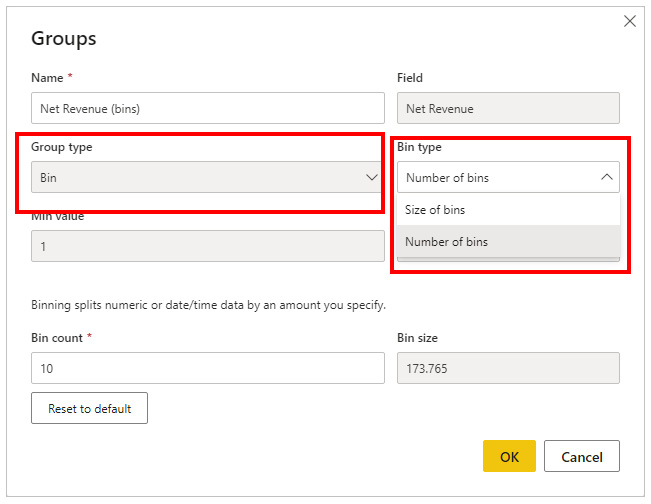Click the Groups dialog heading
651x504 pixels.
click(x=64, y=39)
